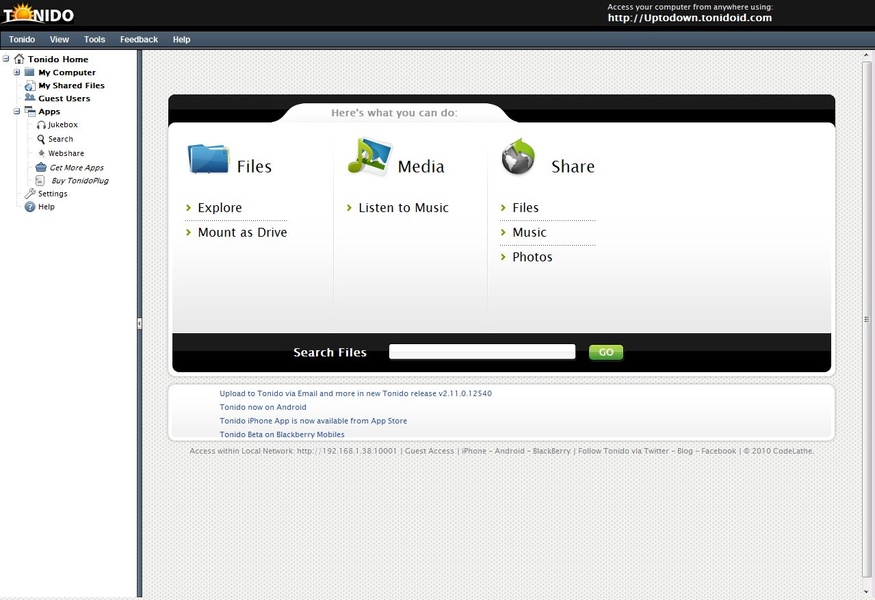This screenshot has height=600, width=875.
Task: Collapse the Apps tree node
Action: (17, 112)
